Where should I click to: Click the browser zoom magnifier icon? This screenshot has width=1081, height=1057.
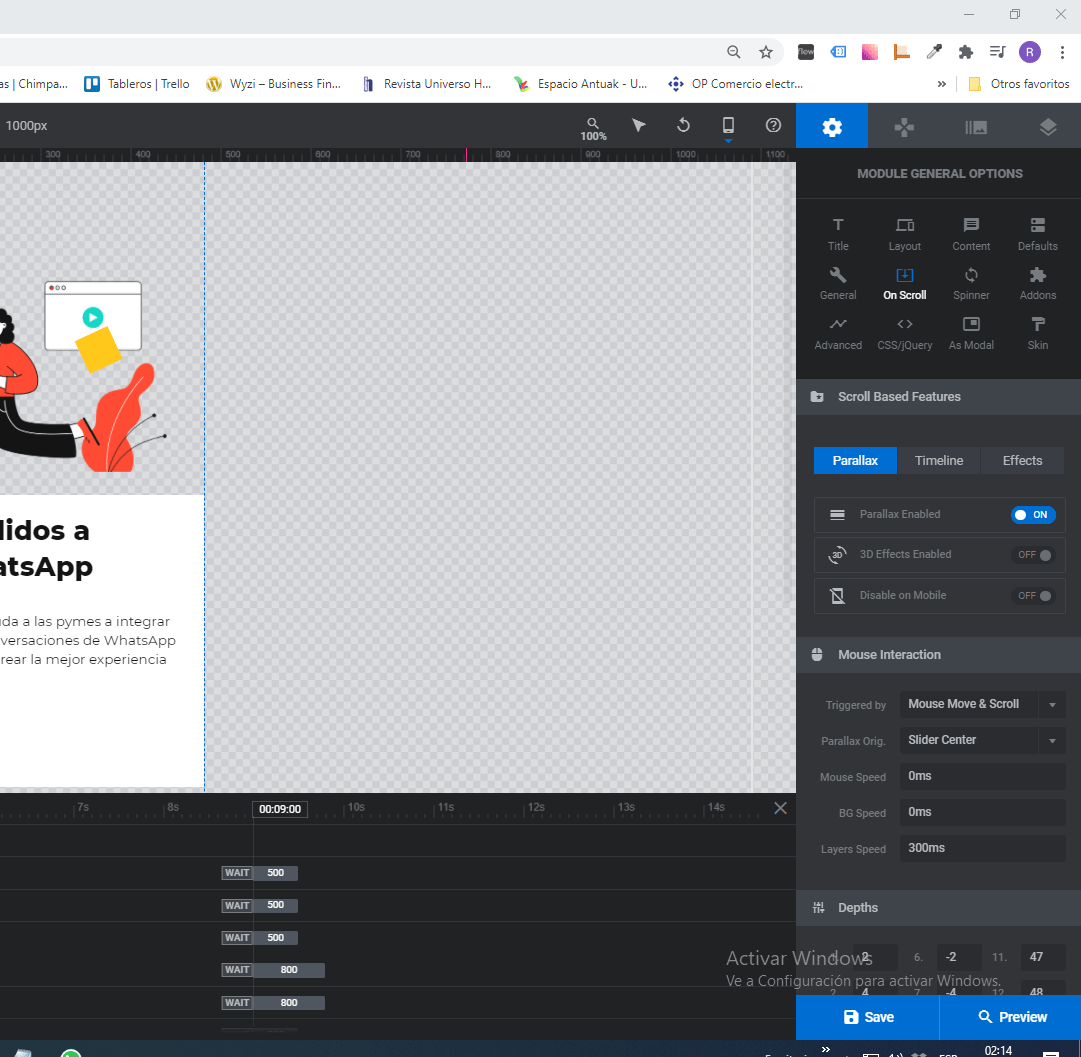click(734, 52)
